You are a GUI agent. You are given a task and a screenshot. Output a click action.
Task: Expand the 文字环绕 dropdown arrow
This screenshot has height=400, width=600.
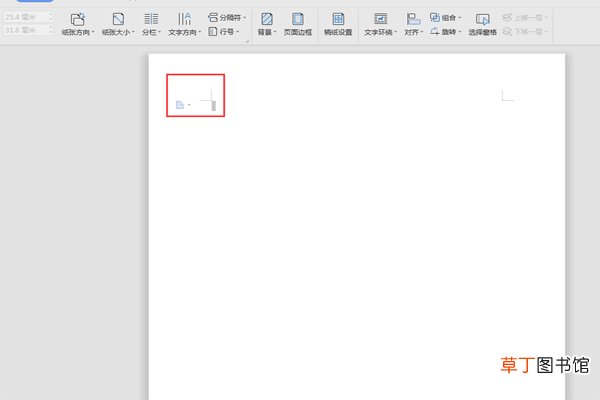click(395, 32)
